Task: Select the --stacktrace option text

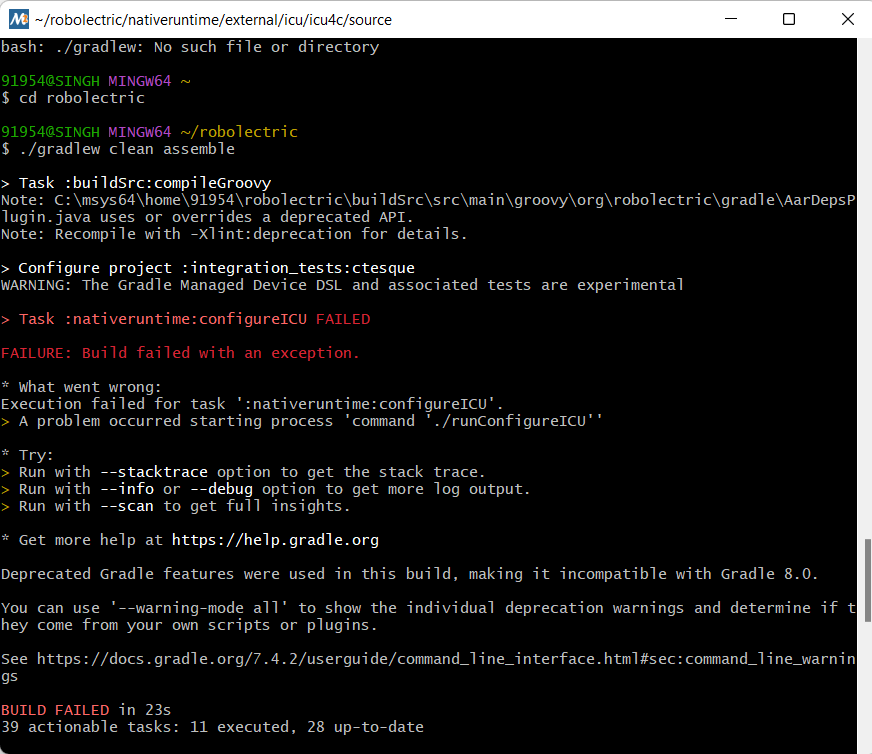Action: [x=153, y=471]
